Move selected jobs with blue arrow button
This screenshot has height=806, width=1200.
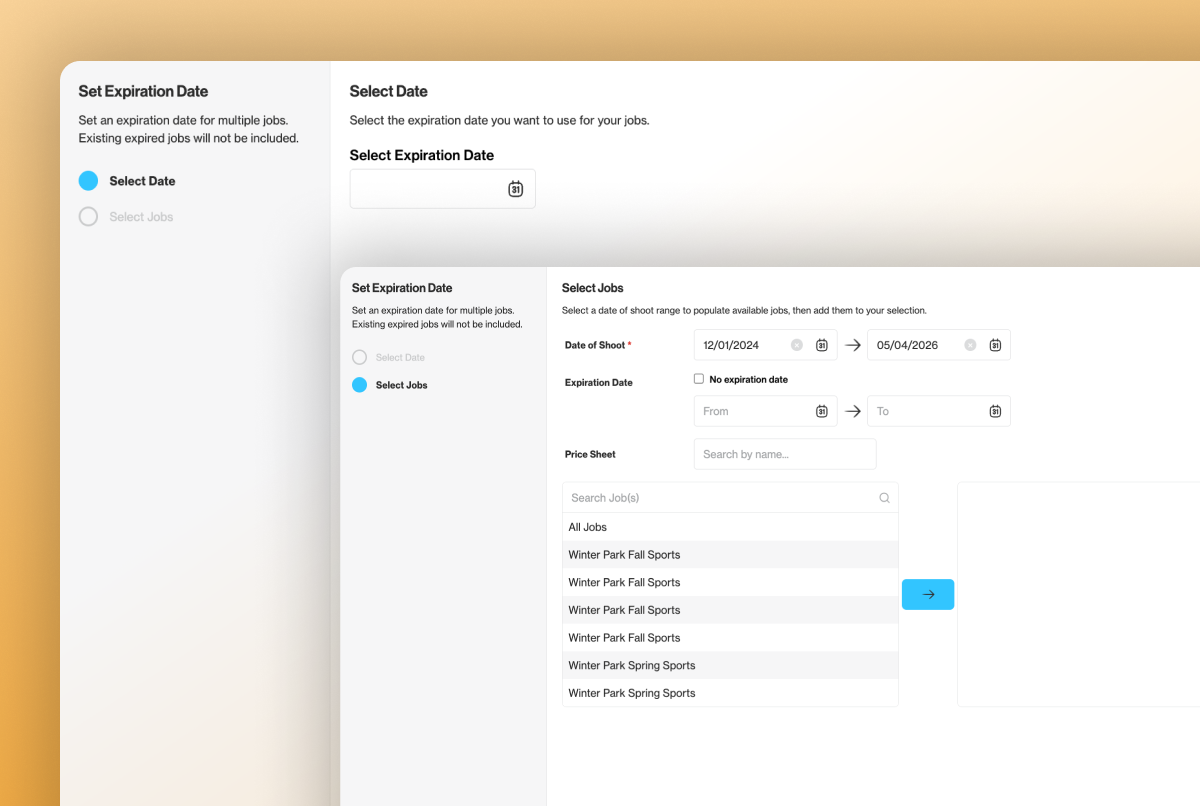point(928,594)
